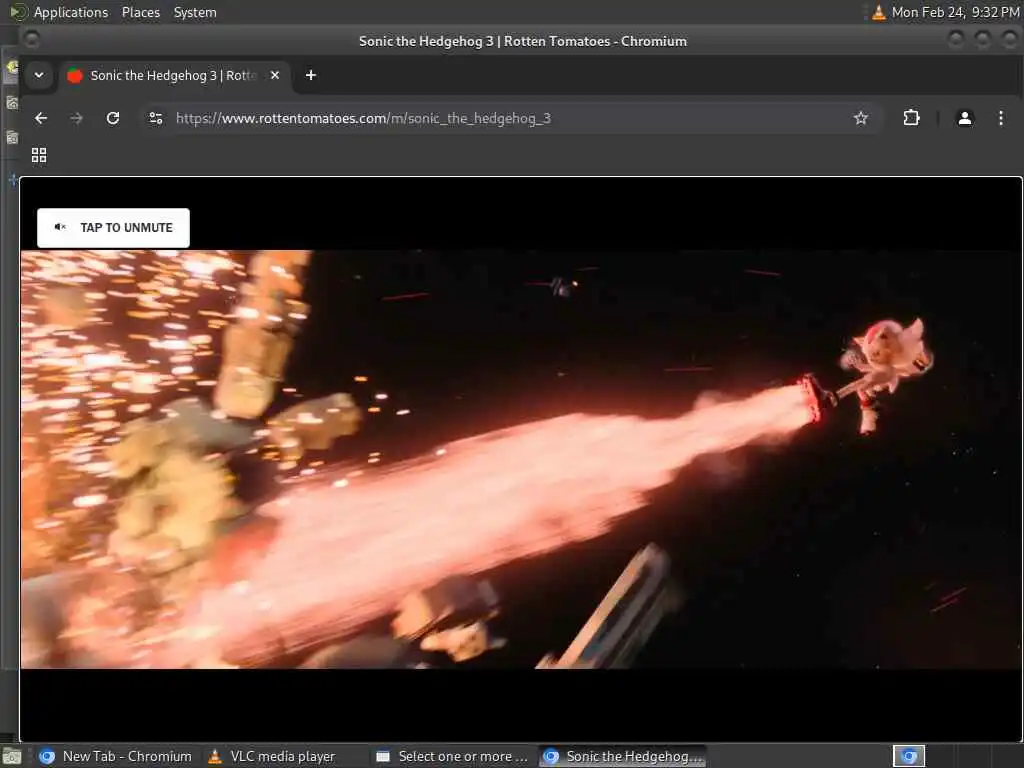This screenshot has width=1024, height=768.
Task: Bookmark this page with the star icon
Action: [x=861, y=118]
